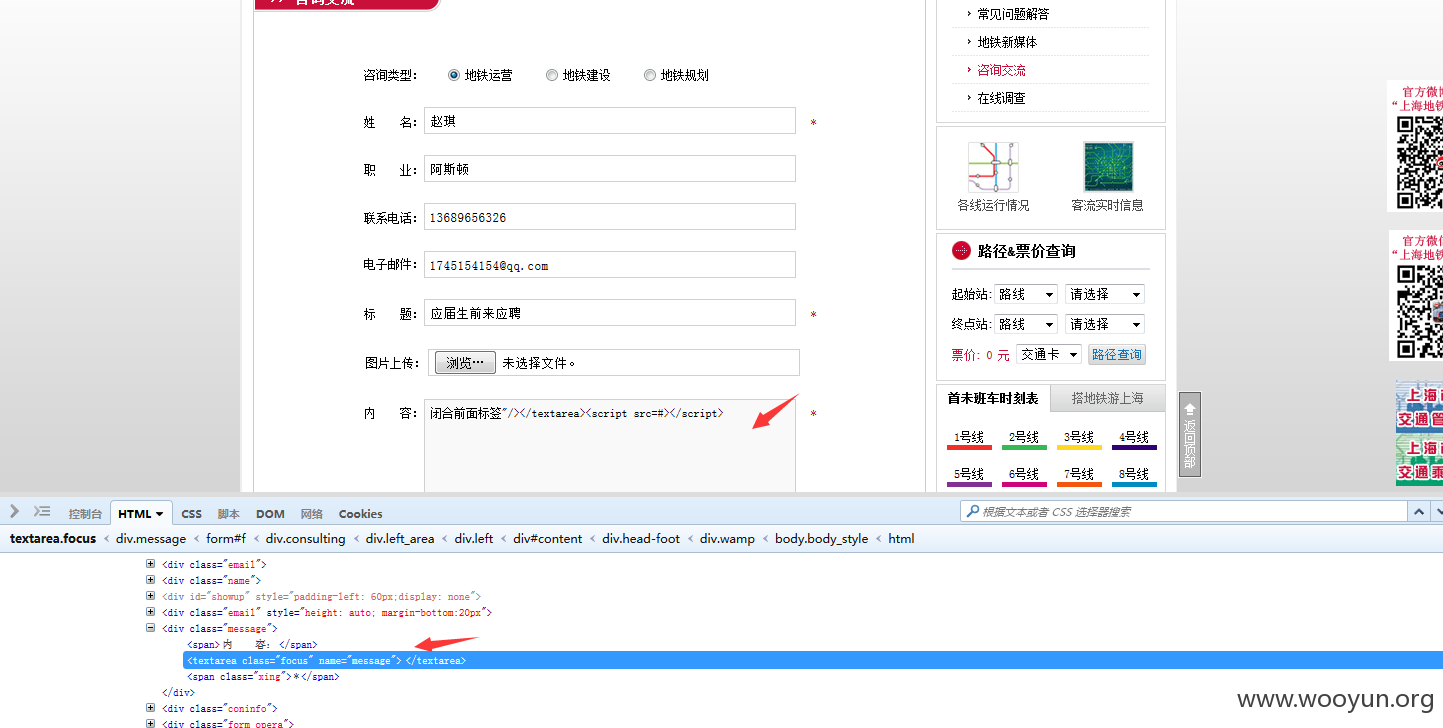Screen dimensions: 1443x728
Task: Click the 电子邮件 field with the qq.com address
Action: tap(610, 265)
